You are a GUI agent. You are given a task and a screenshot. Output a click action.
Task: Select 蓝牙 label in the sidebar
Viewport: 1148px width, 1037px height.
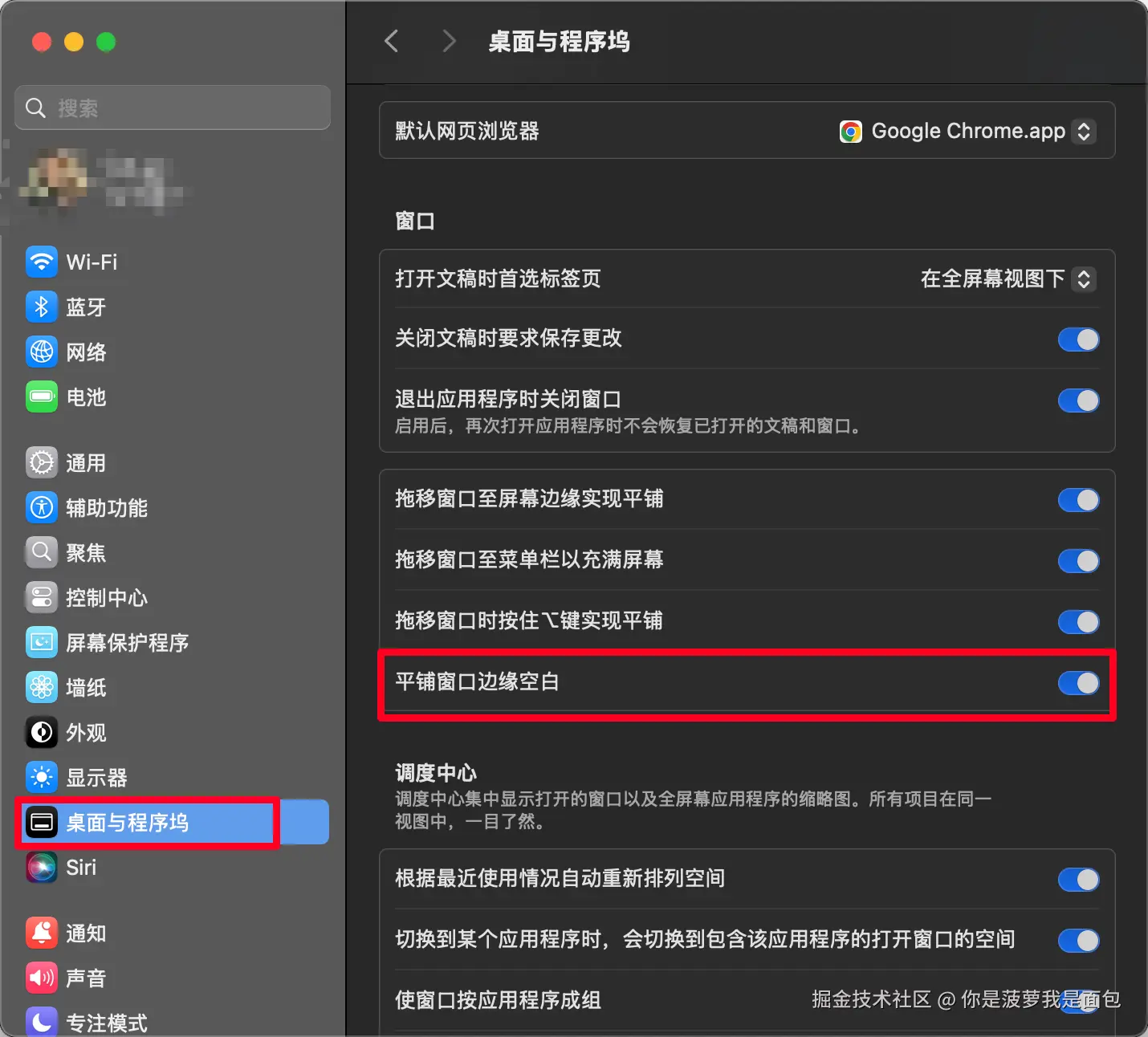point(86,307)
